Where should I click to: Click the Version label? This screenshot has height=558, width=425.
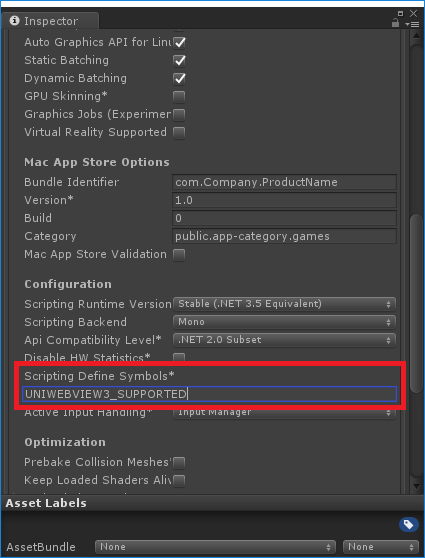[x=49, y=200]
